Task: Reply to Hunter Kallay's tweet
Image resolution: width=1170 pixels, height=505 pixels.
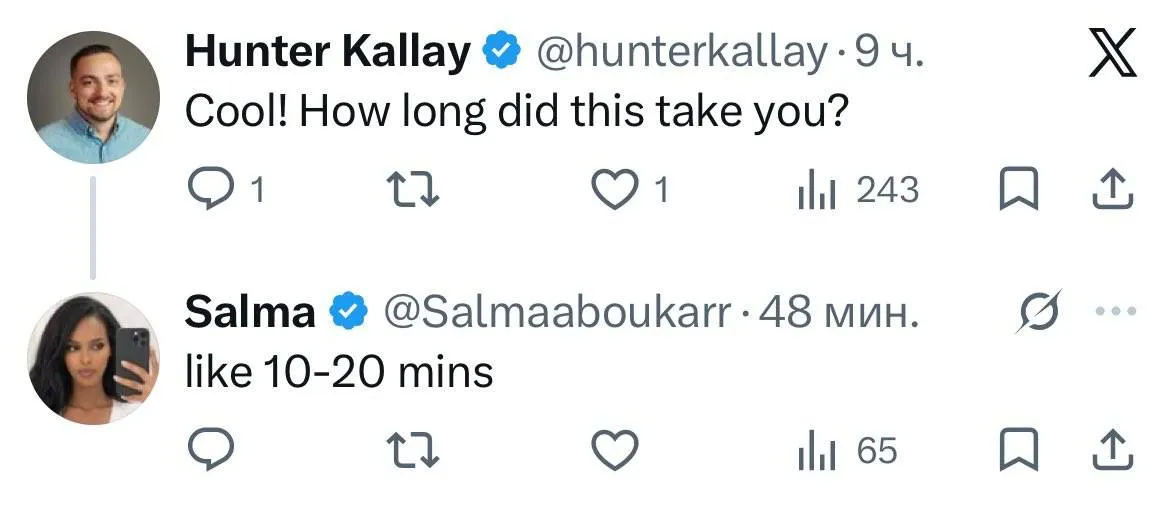Action: click(210, 188)
